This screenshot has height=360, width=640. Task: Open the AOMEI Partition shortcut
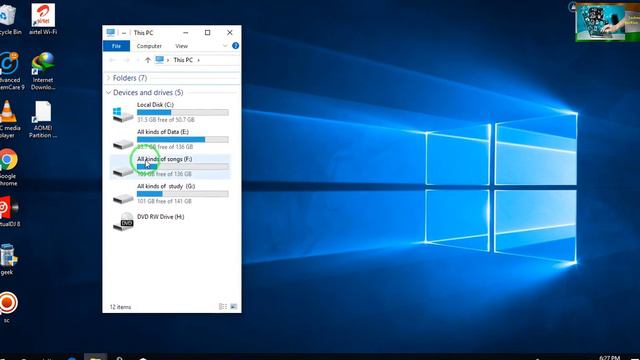pyautogui.click(x=43, y=119)
